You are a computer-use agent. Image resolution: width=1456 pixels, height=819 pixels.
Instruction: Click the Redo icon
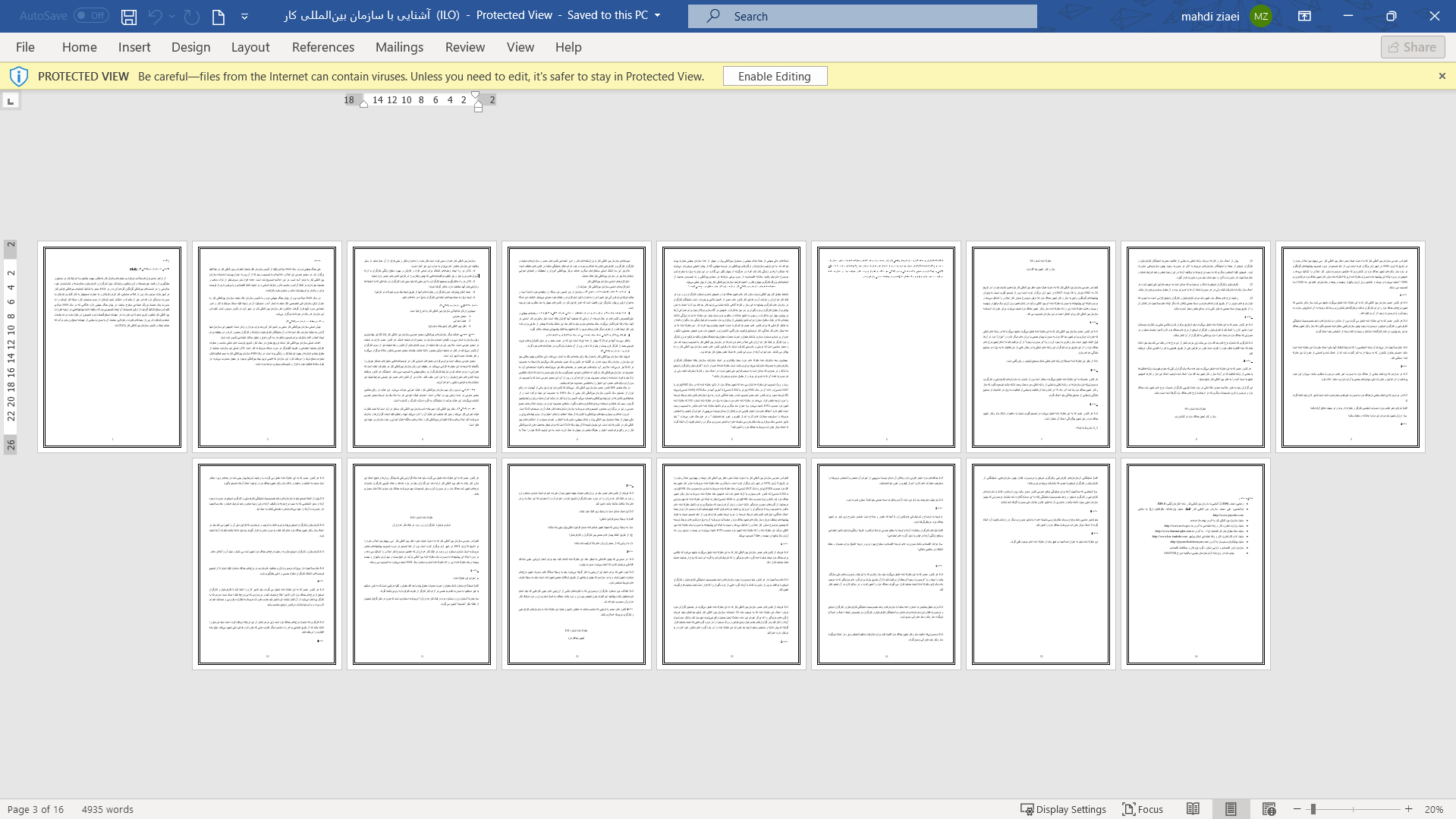(x=192, y=16)
